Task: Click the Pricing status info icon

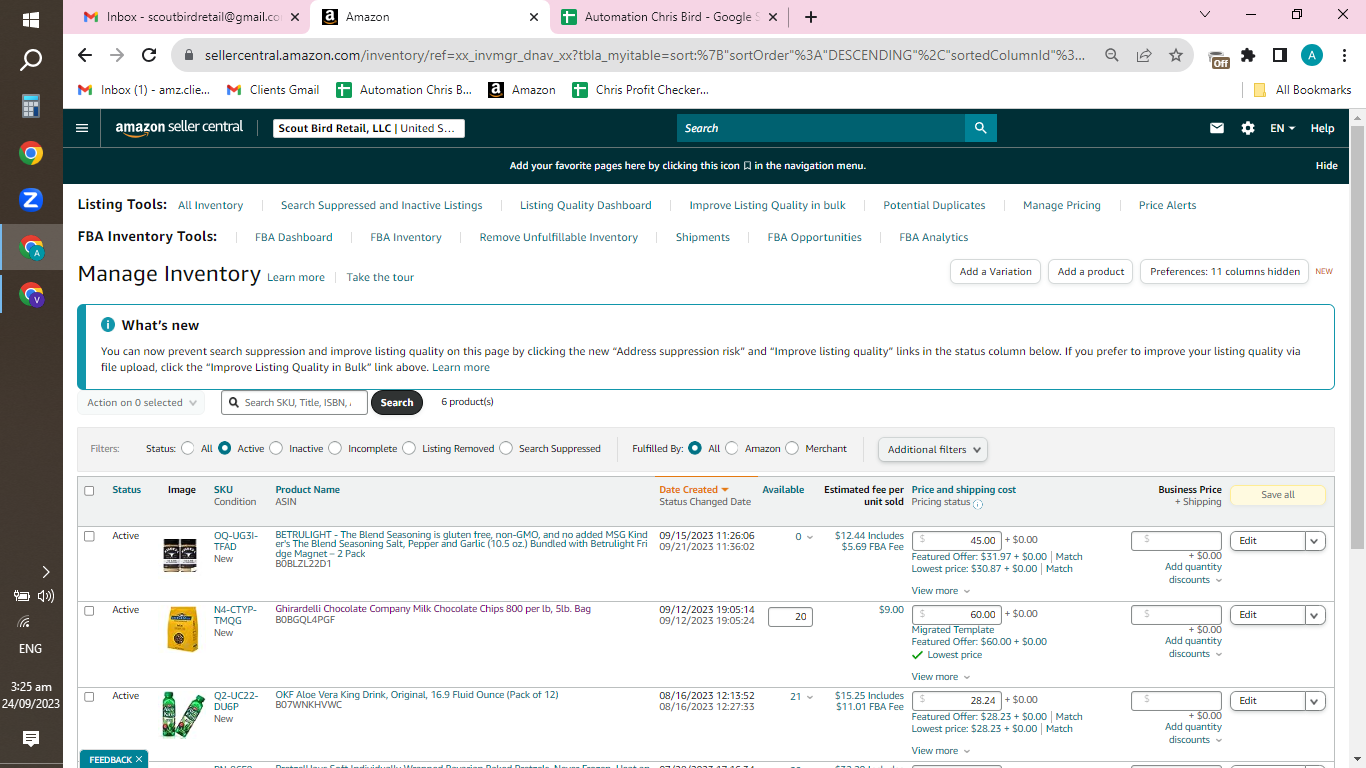Action: [x=978, y=504]
